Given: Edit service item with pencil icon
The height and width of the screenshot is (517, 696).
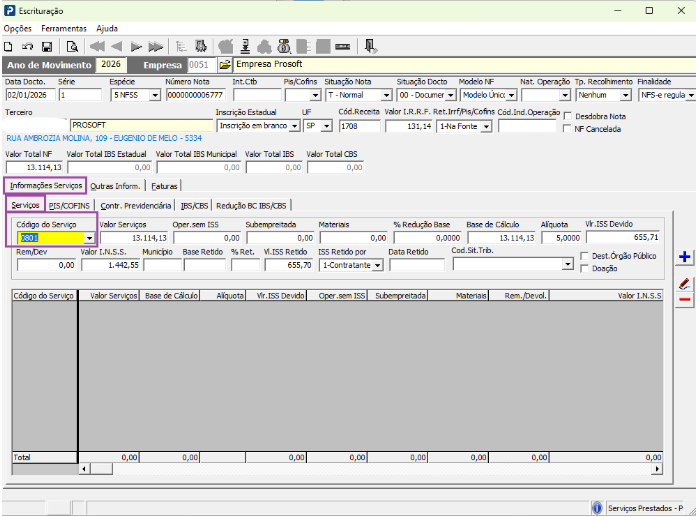Looking at the screenshot, I should 684,284.
